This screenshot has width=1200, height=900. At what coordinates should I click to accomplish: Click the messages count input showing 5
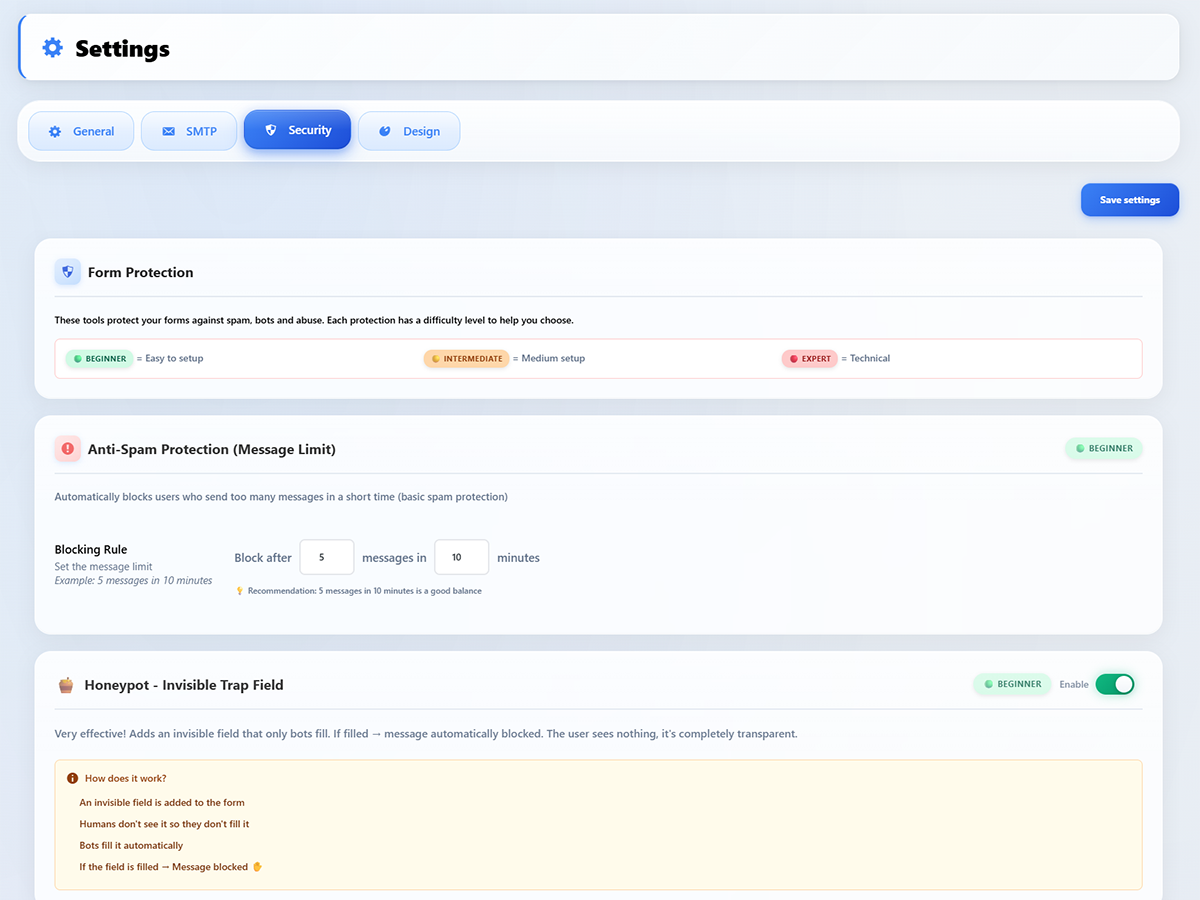(x=327, y=557)
